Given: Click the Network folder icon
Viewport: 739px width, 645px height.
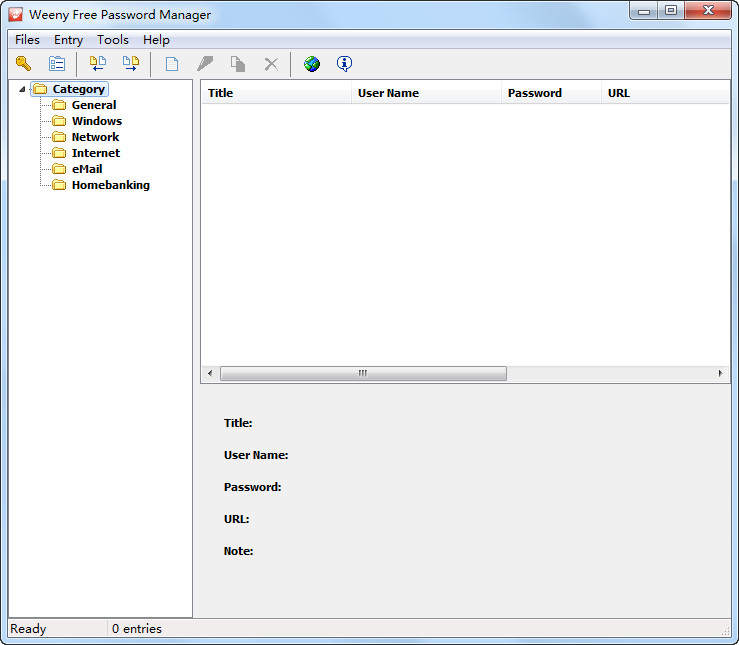Looking at the screenshot, I should click(59, 137).
